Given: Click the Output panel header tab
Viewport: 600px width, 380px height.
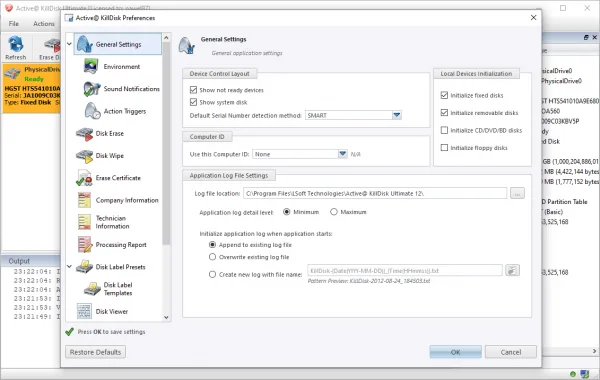Looking at the screenshot, I should pos(19,261).
